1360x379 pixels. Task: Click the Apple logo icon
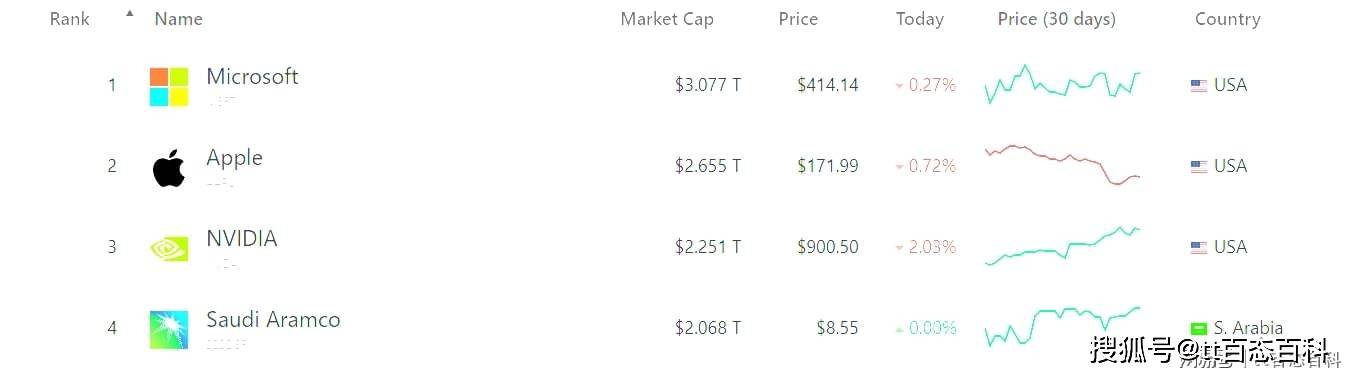point(169,168)
